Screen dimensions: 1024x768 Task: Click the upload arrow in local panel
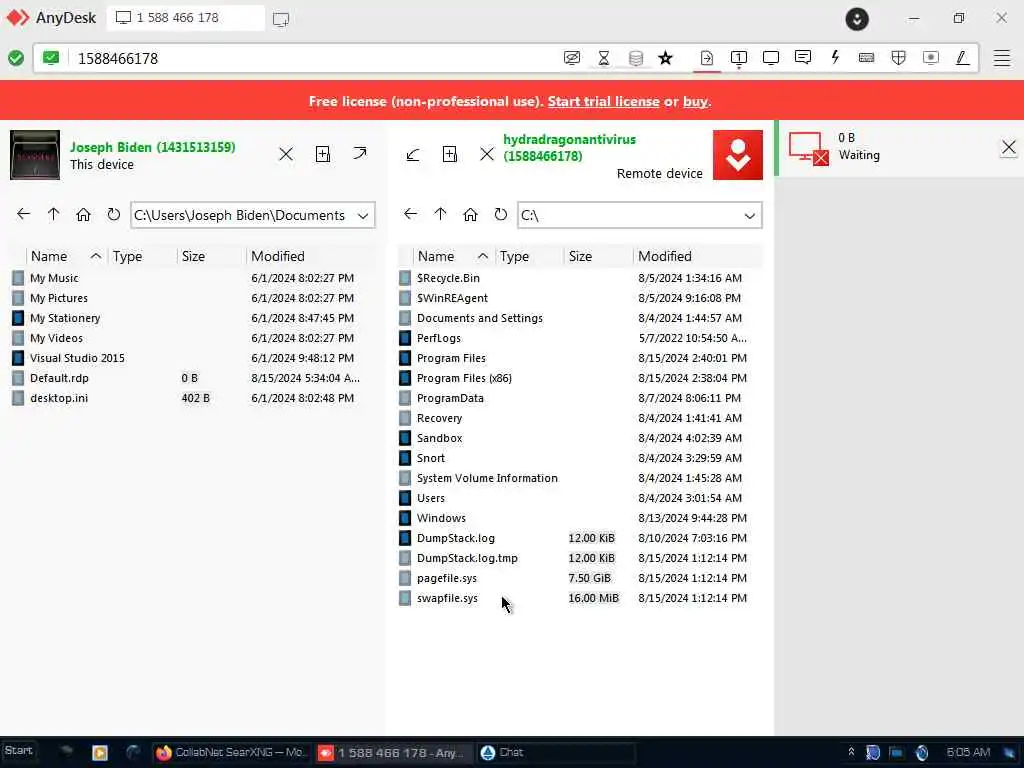point(360,153)
